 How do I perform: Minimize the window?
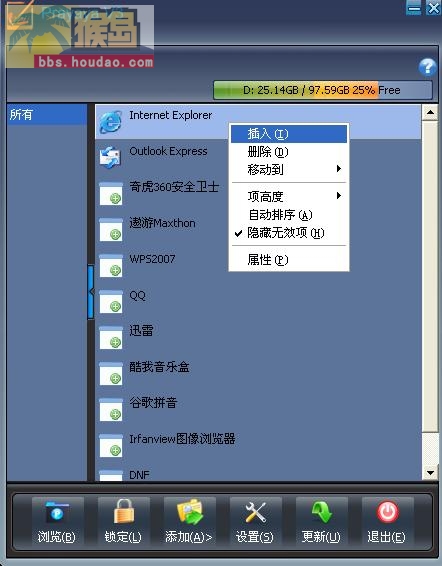[x=413, y=8]
